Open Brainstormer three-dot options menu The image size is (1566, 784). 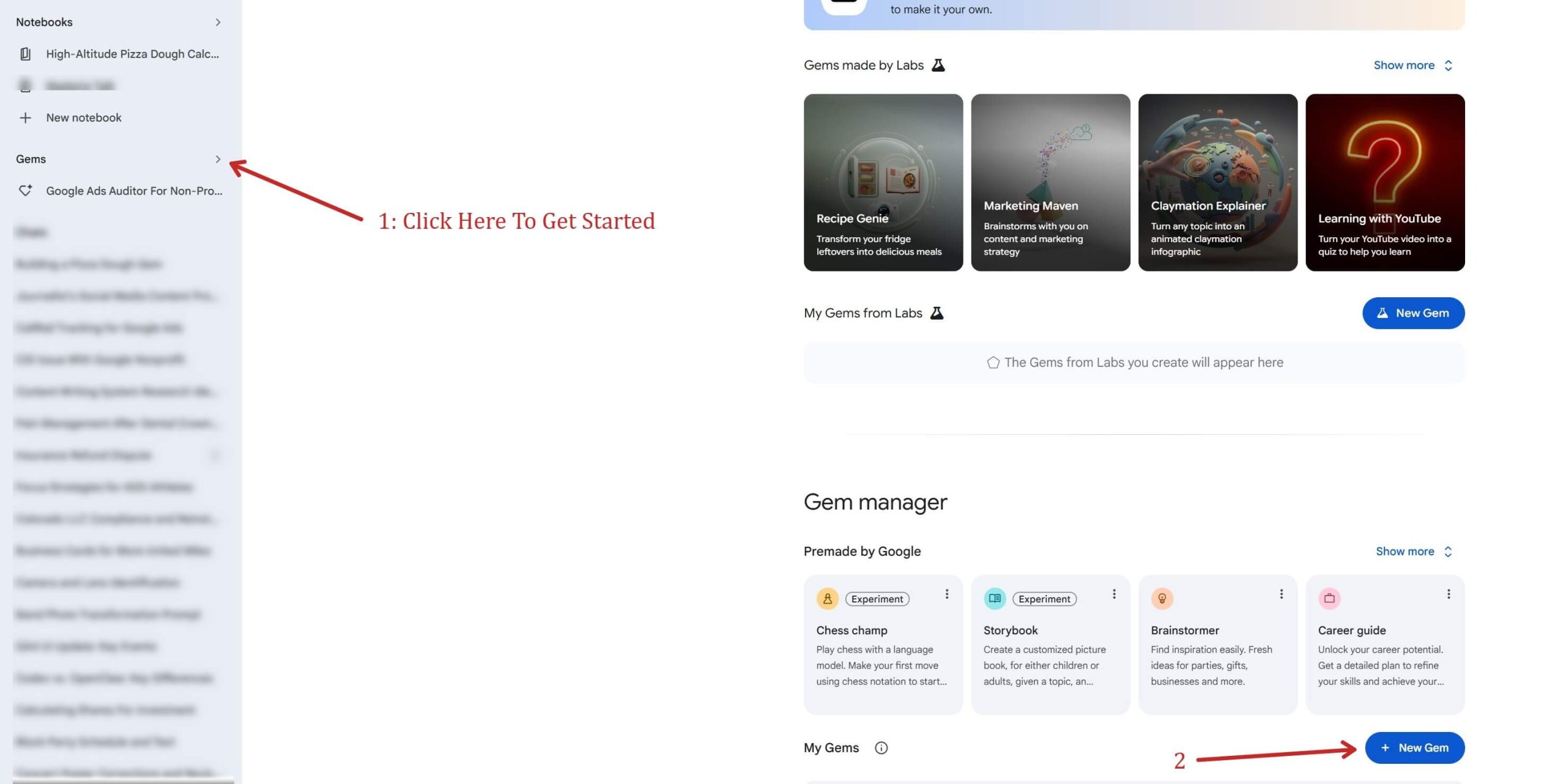pos(1281,594)
